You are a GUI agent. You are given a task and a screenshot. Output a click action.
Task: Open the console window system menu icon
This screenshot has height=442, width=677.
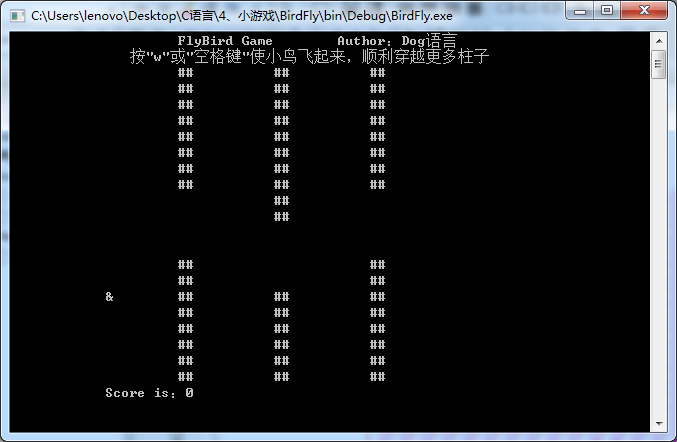point(17,16)
